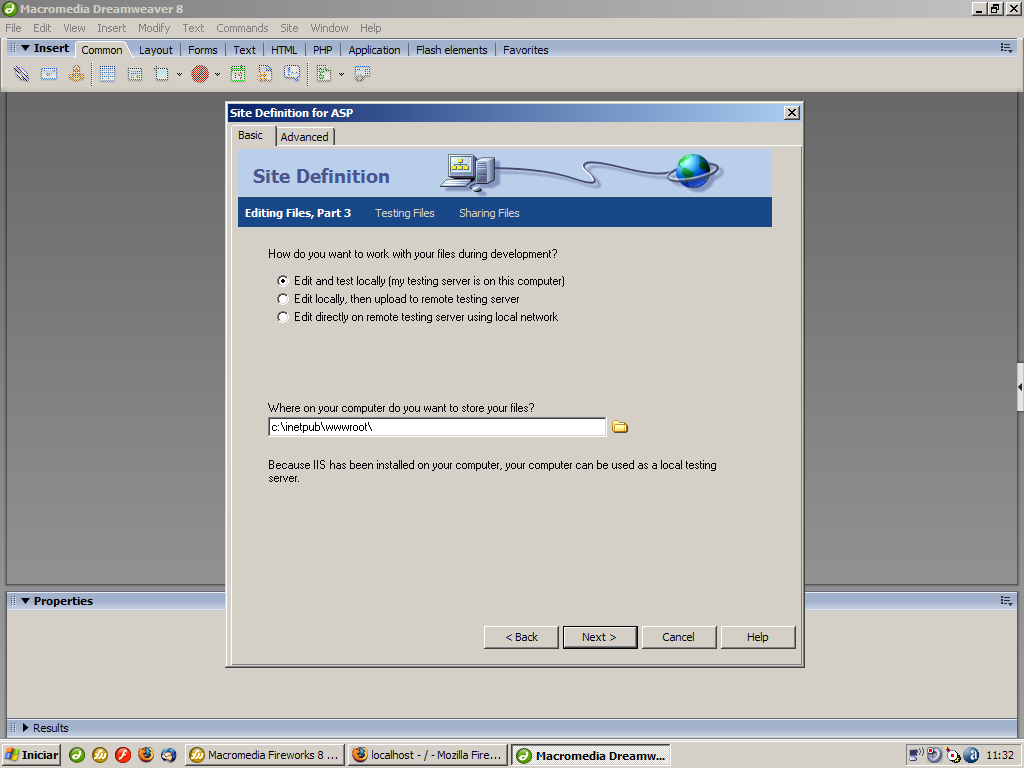Image resolution: width=1024 pixels, height=768 pixels.
Task: Open the View menu
Action: click(x=74, y=28)
